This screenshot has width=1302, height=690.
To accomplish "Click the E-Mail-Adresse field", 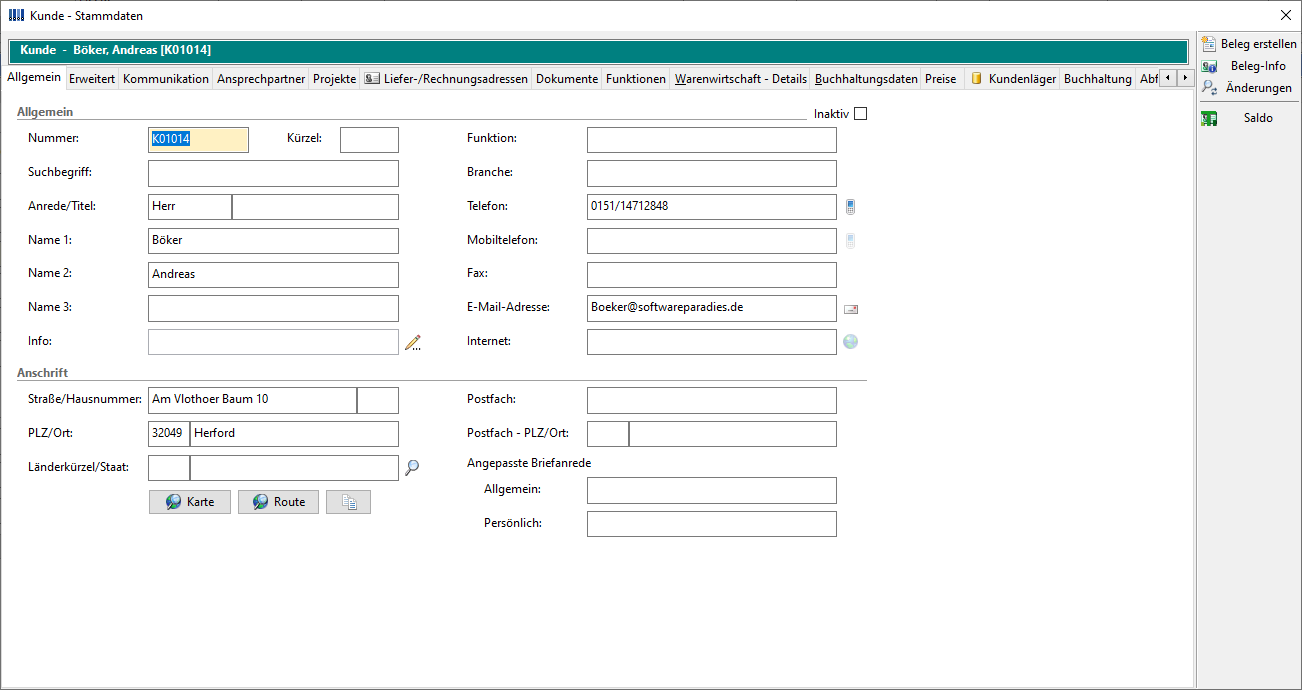I will tap(712, 308).
